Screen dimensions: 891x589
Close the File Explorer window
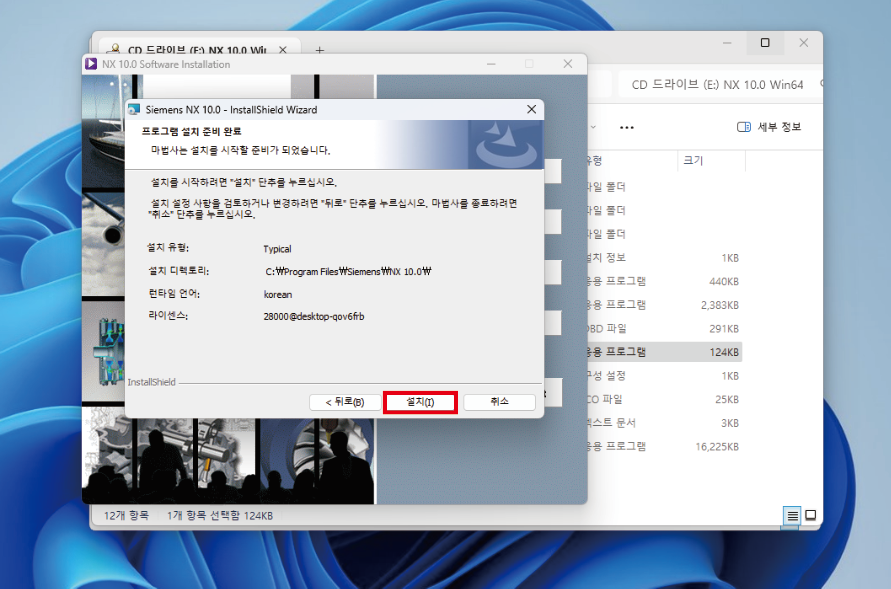click(x=803, y=43)
